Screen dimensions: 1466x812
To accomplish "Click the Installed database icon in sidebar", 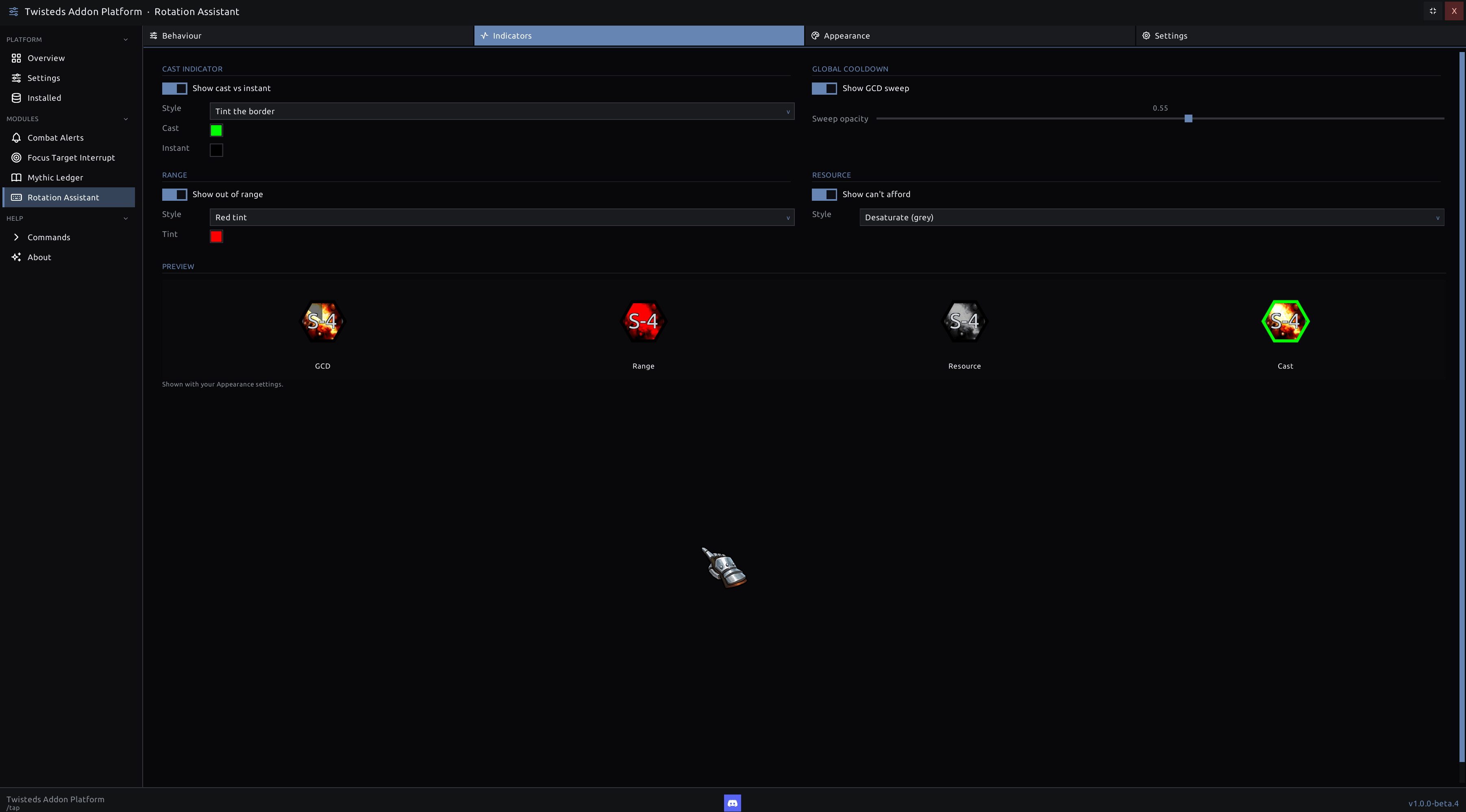I will pyautogui.click(x=17, y=98).
